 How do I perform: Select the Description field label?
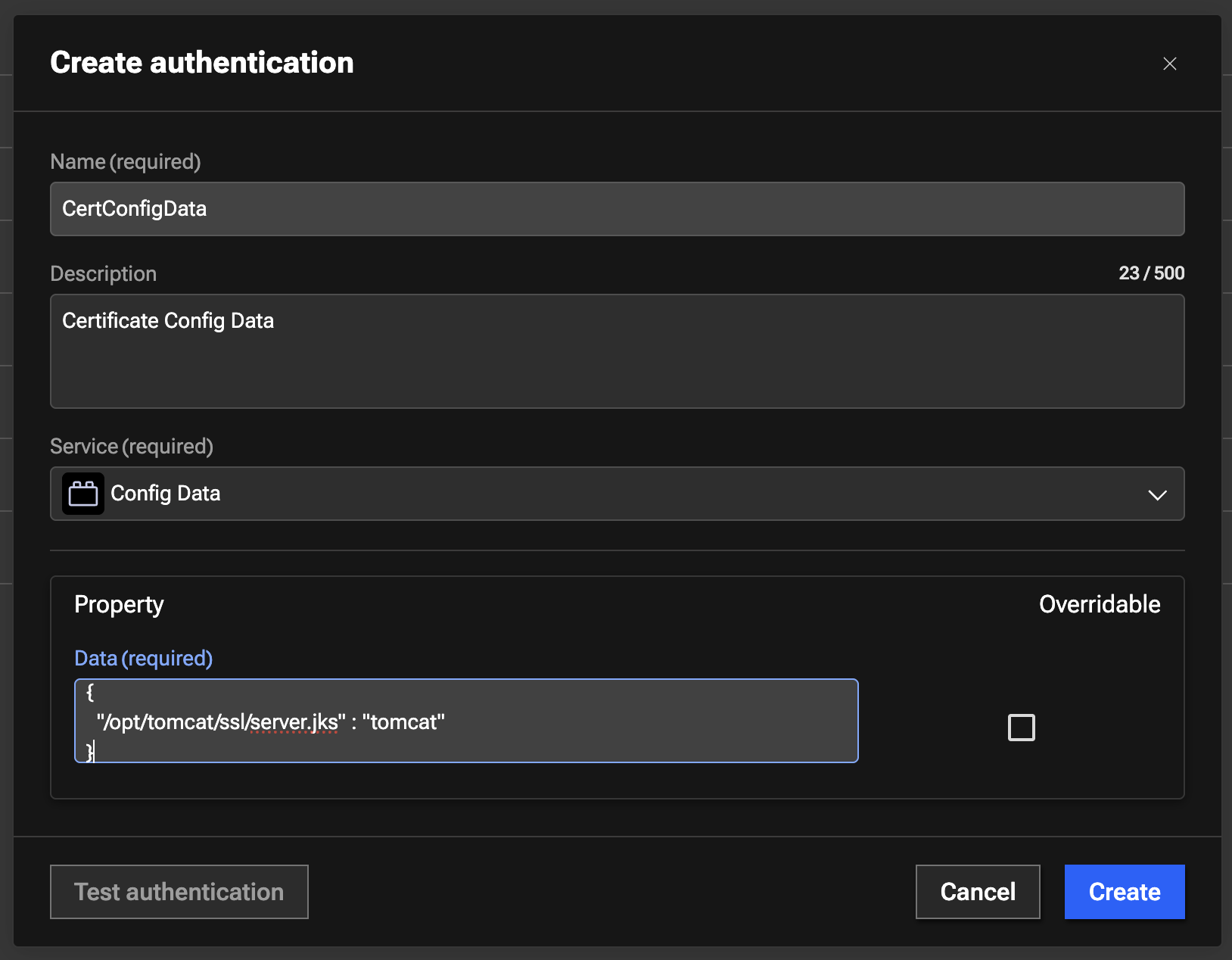(x=104, y=274)
